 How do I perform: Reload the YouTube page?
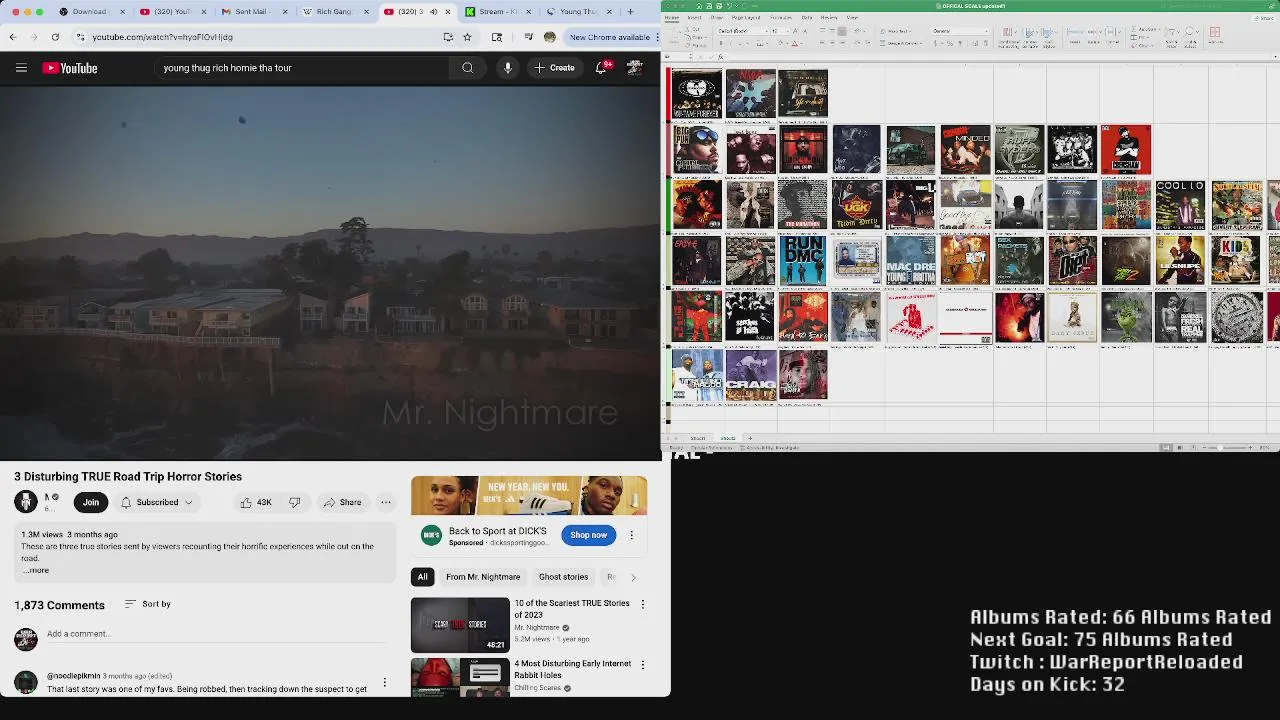click(55, 37)
